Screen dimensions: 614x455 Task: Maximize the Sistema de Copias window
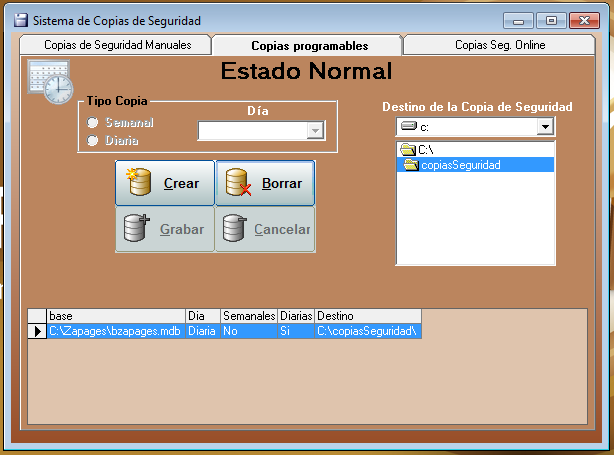[550, 20]
